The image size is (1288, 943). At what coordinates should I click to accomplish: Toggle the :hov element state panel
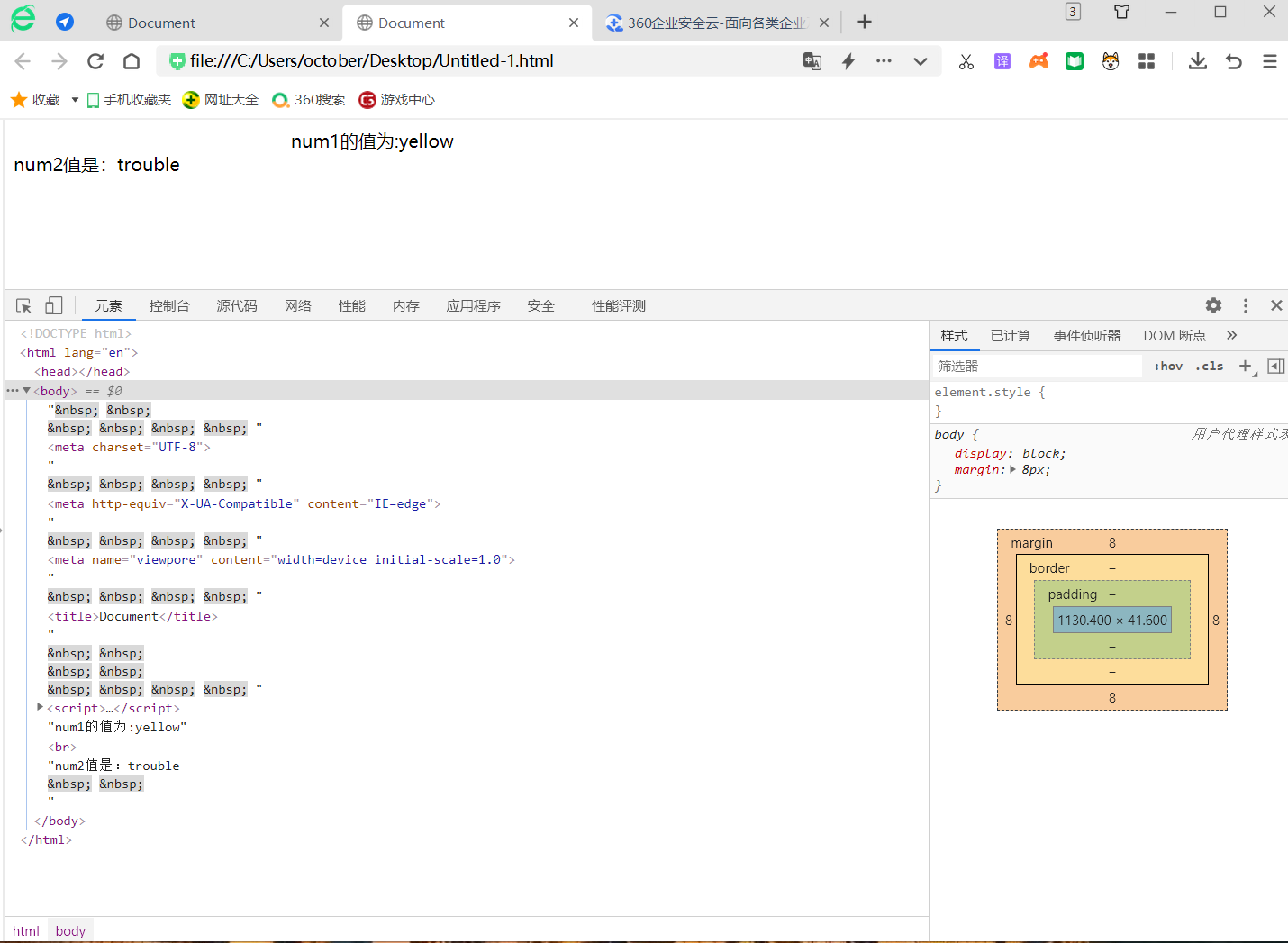(x=1168, y=367)
